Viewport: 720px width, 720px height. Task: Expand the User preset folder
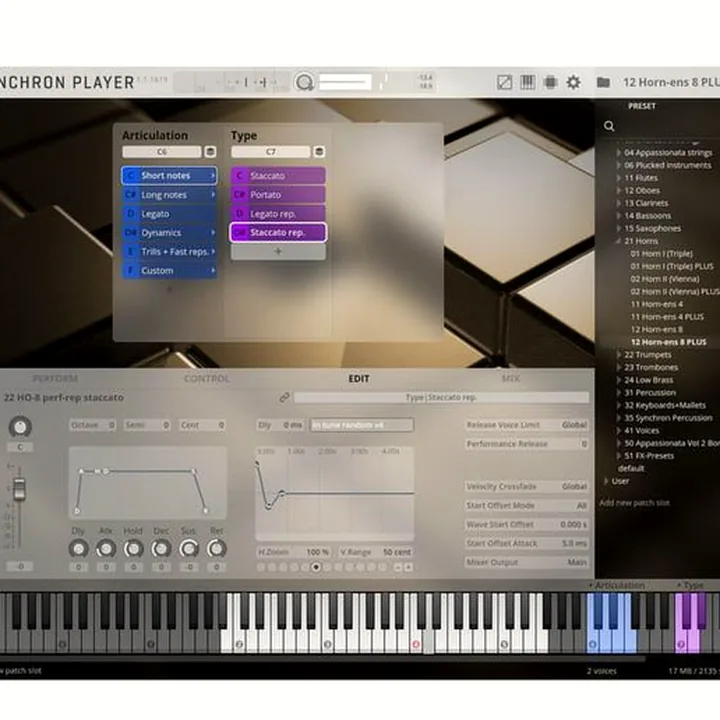click(x=607, y=481)
